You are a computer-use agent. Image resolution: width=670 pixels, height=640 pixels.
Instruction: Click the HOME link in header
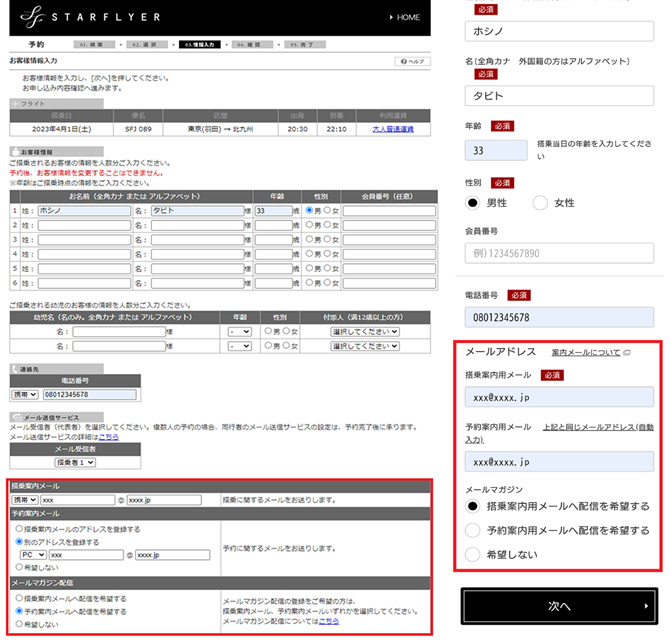[x=403, y=17]
